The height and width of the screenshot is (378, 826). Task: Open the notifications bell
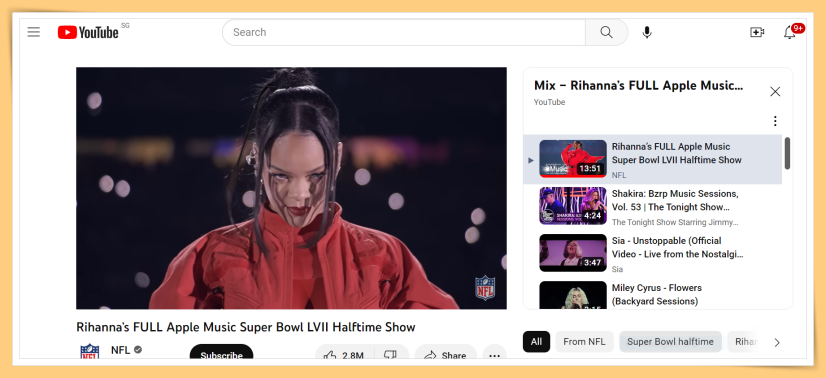click(790, 32)
